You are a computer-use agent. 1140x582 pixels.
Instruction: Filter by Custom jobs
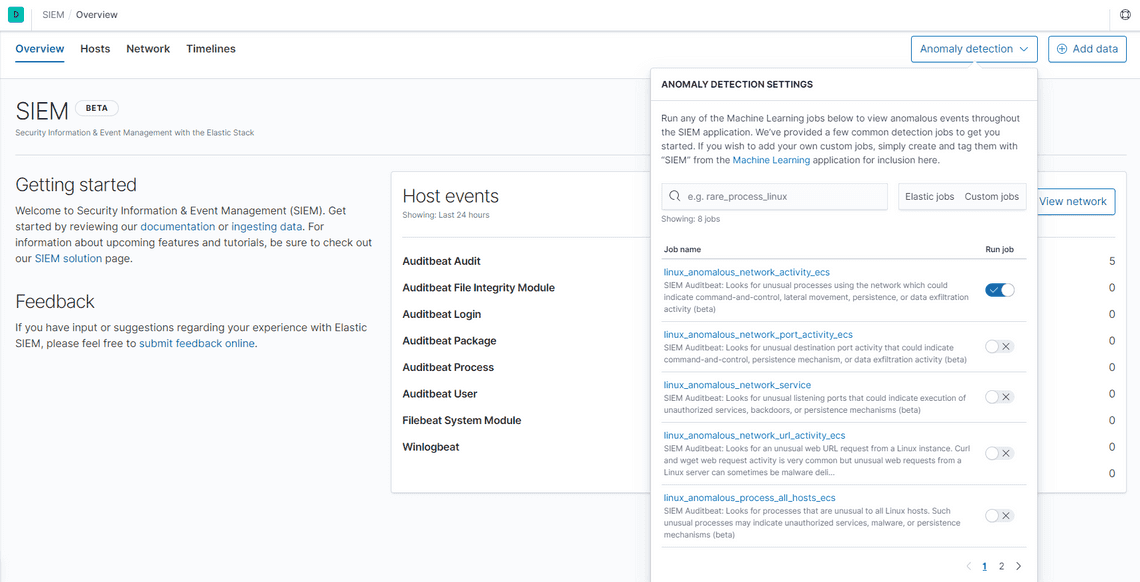tap(991, 197)
